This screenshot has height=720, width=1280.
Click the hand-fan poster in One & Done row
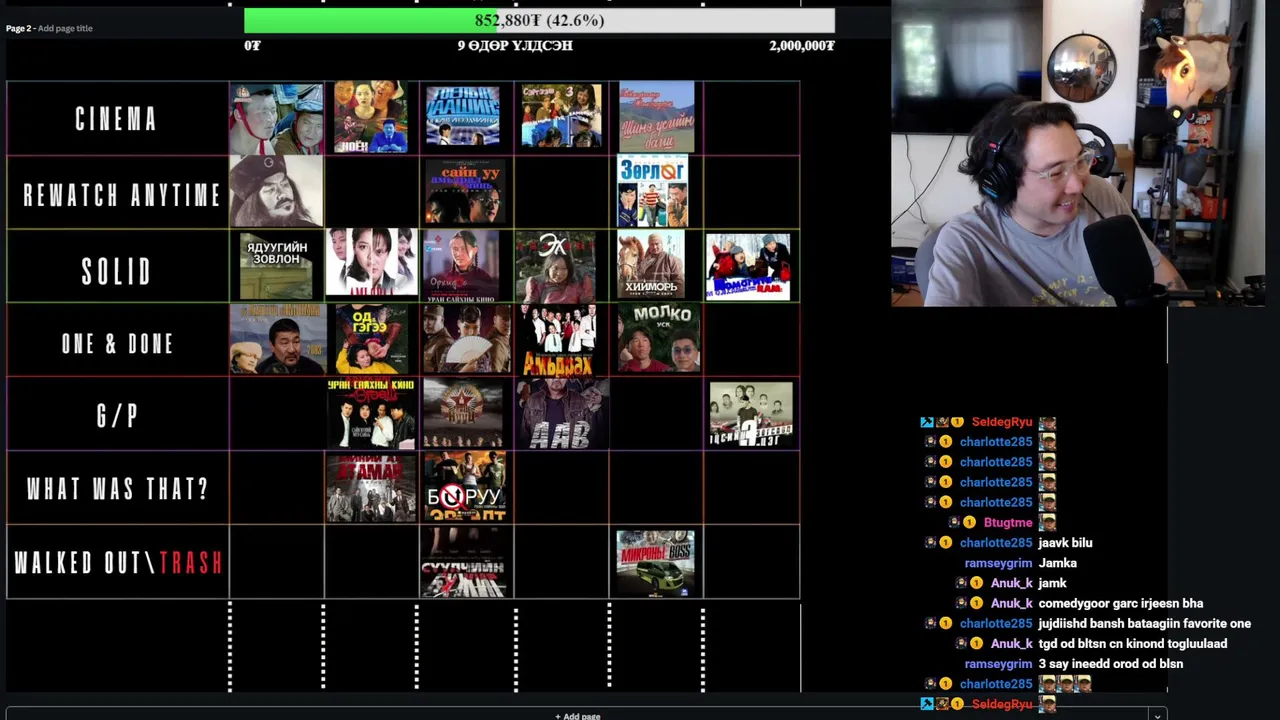pyautogui.click(x=466, y=339)
